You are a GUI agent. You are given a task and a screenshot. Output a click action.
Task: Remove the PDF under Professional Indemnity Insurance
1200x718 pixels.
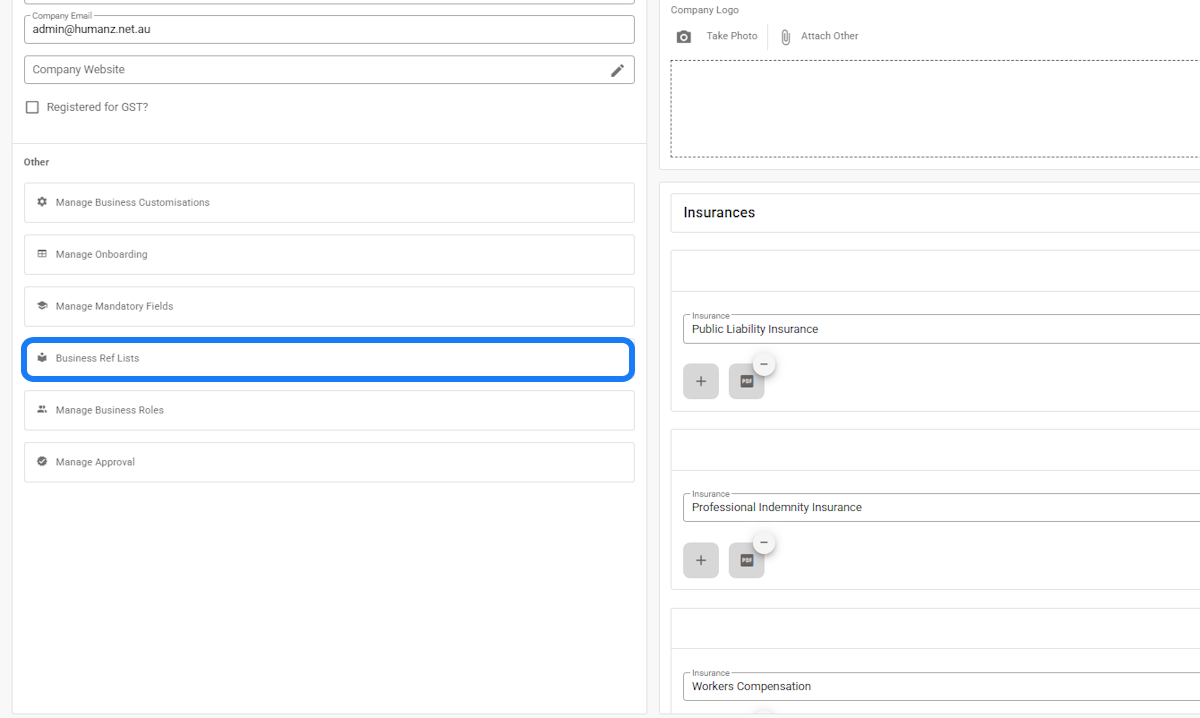tap(764, 543)
